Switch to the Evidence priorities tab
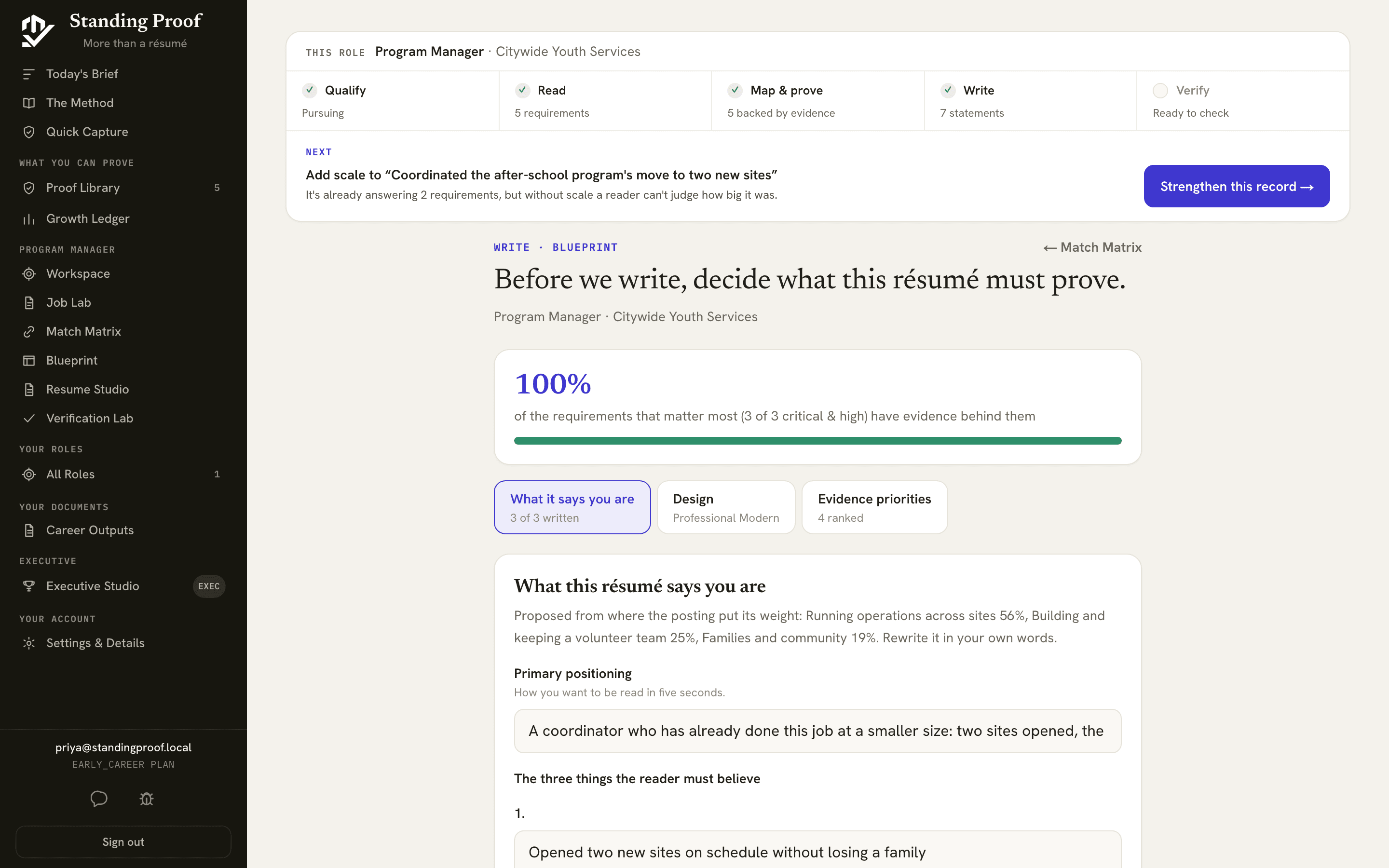1389x868 pixels. 874,507
